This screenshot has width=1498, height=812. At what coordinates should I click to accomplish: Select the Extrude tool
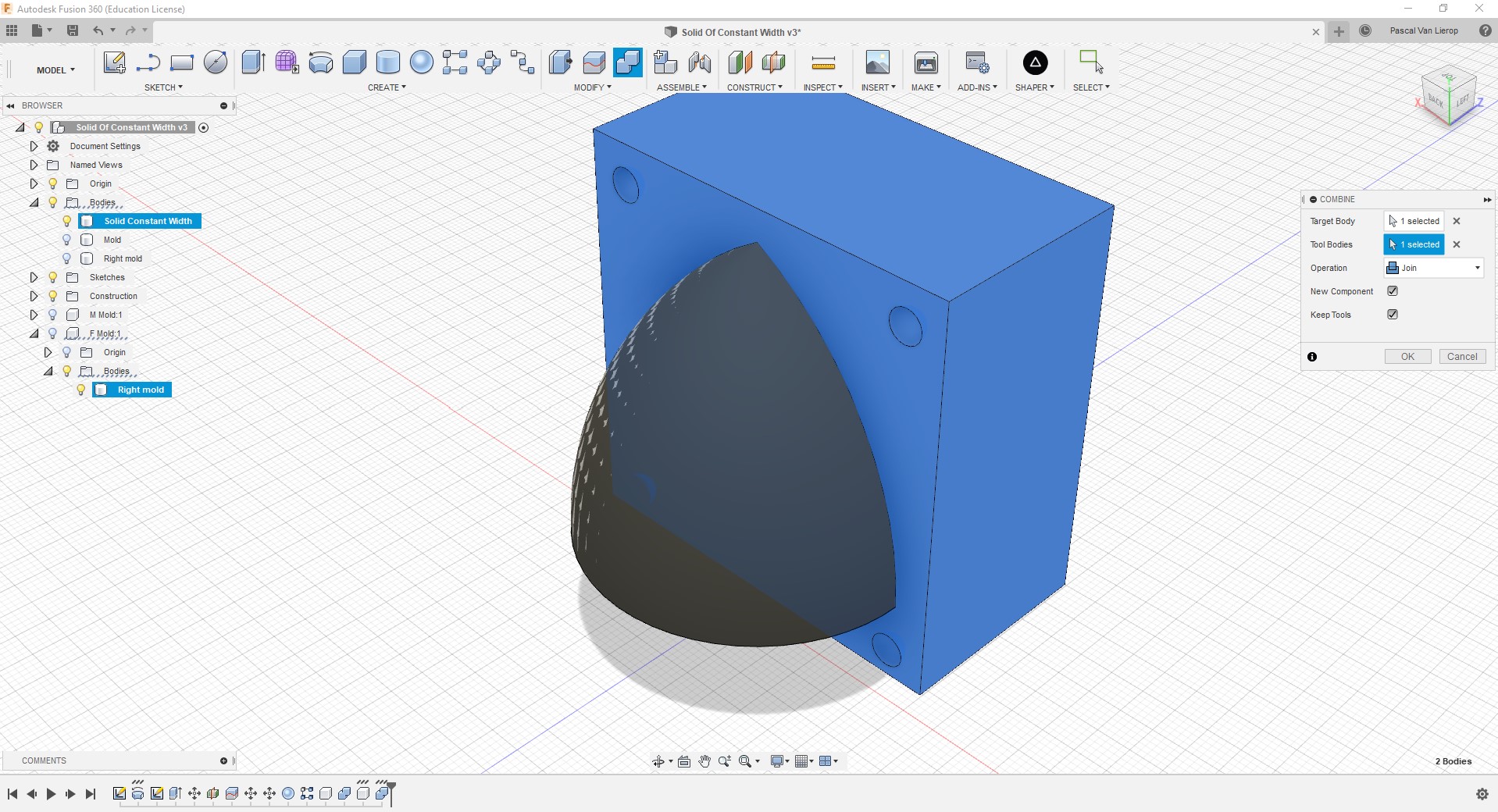click(253, 62)
